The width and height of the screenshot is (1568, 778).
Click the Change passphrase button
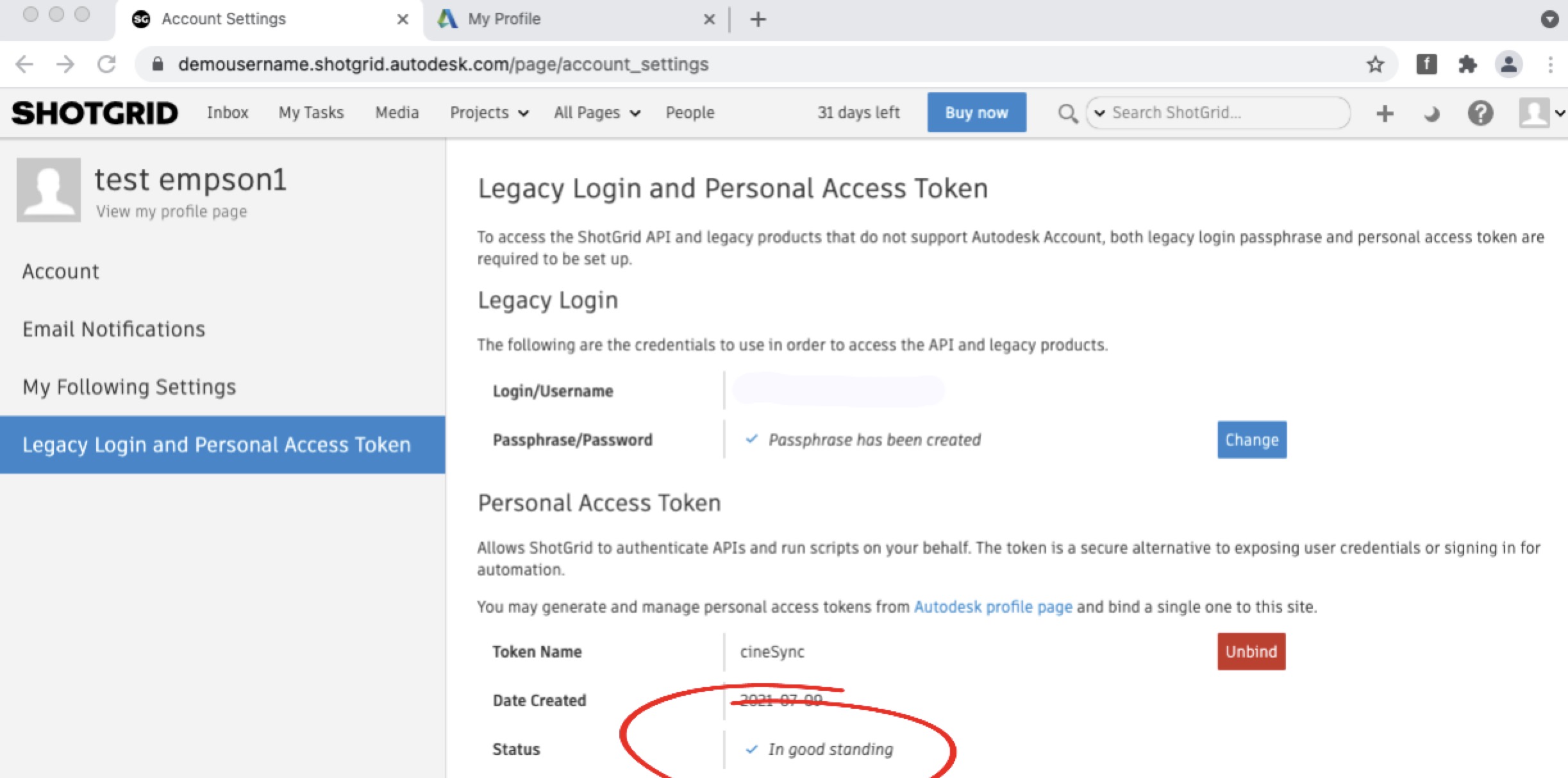tap(1251, 440)
